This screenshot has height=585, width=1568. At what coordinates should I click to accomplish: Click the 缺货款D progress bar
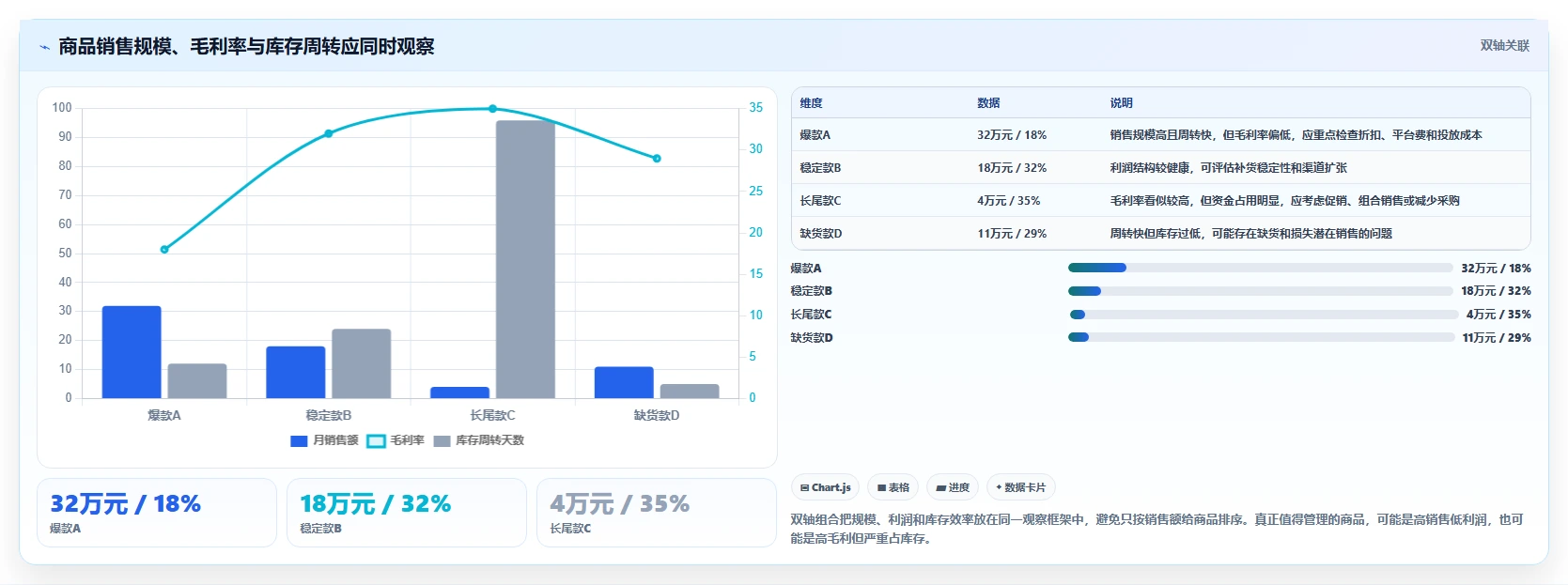[x=1262, y=337]
